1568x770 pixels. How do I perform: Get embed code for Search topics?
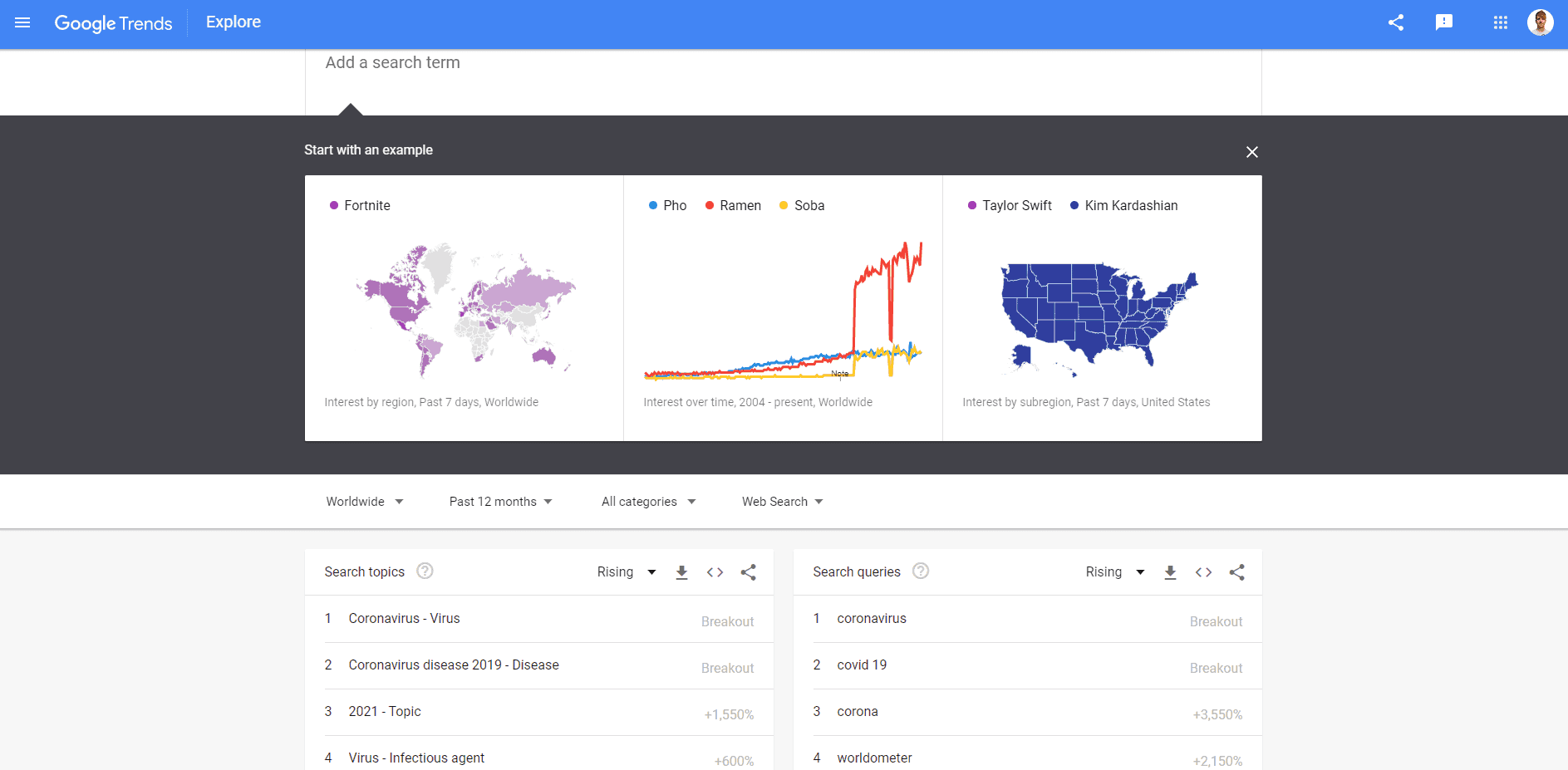715,572
